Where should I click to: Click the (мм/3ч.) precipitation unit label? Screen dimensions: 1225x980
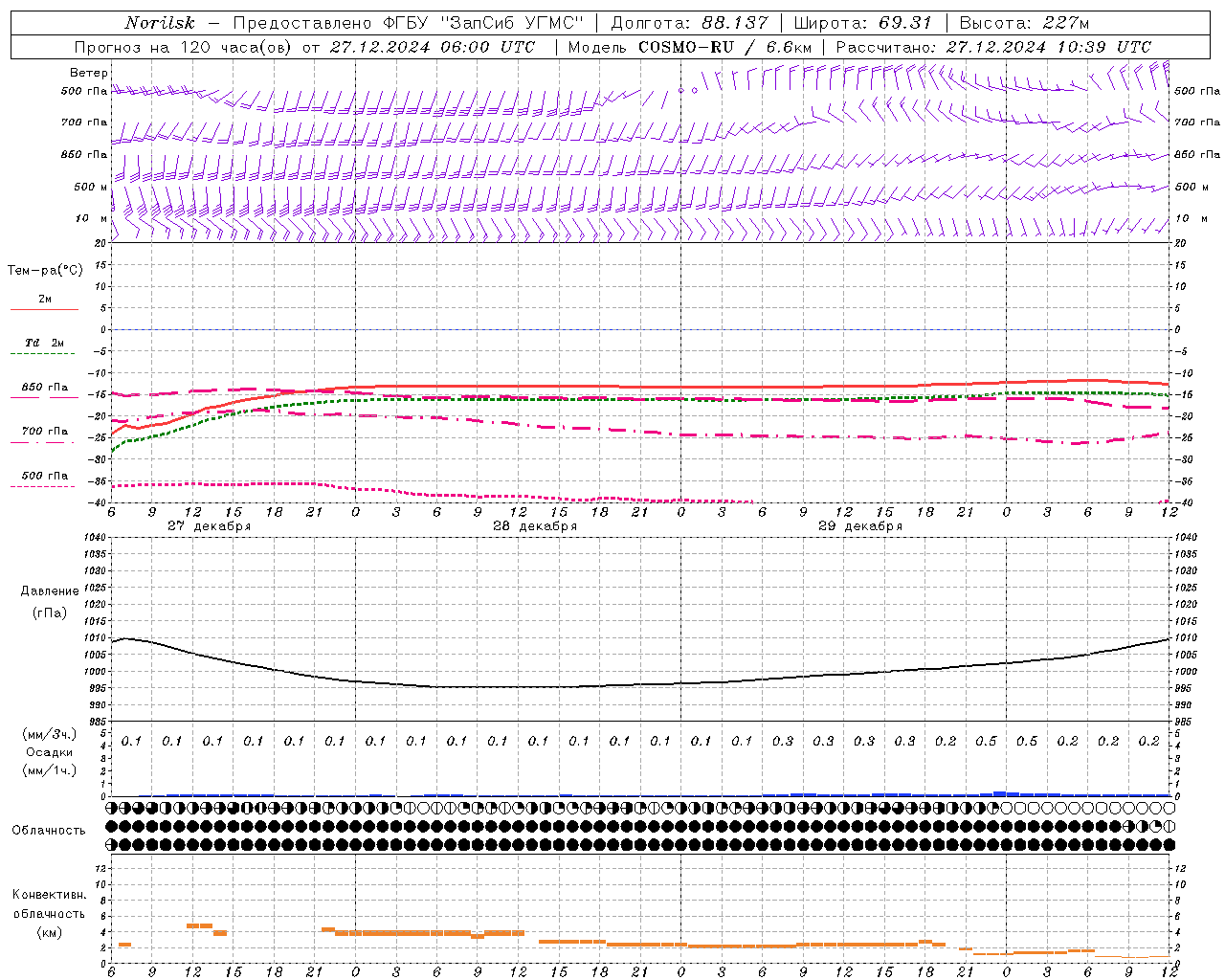click(50, 734)
